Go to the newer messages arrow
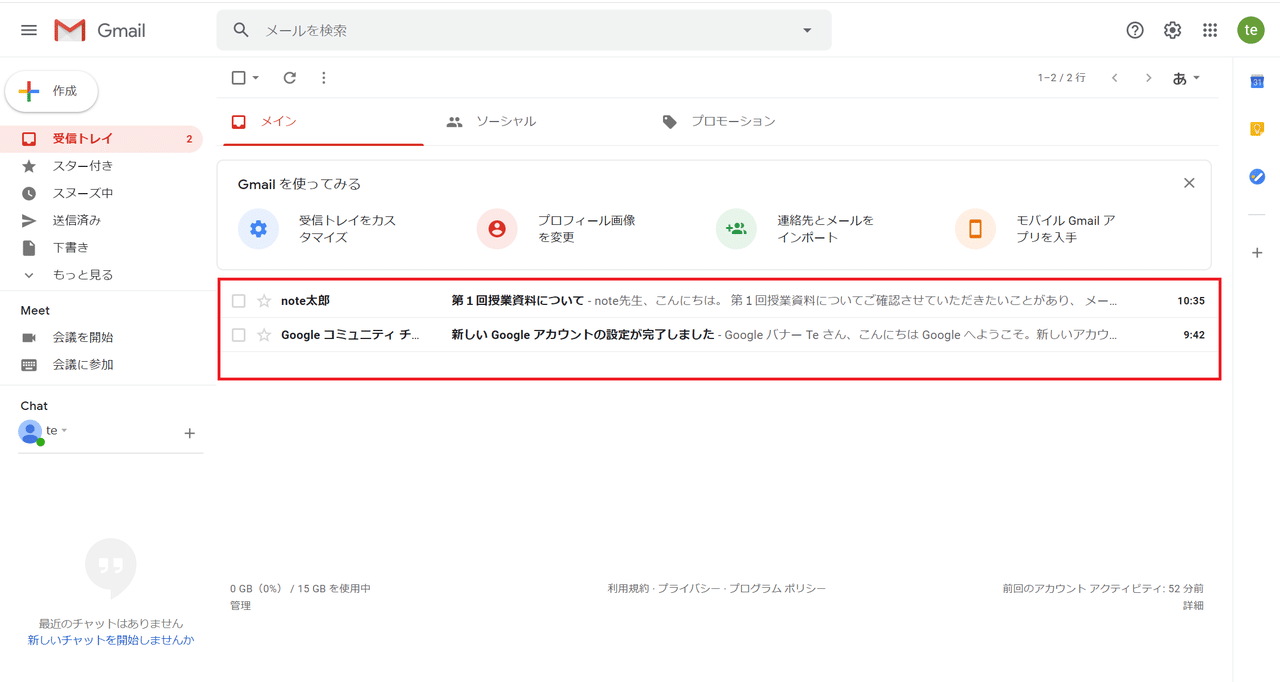1280x682 pixels. coord(1114,78)
